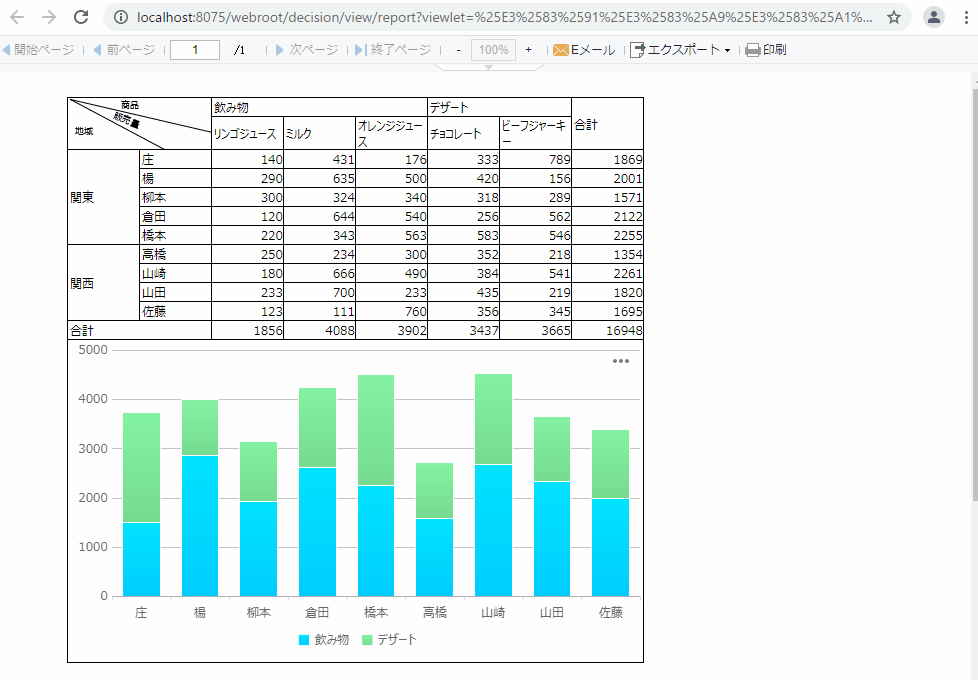The height and width of the screenshot is (680, 978).
Task: Click the green デザート bar for 橋本
Action: point(376,430)
